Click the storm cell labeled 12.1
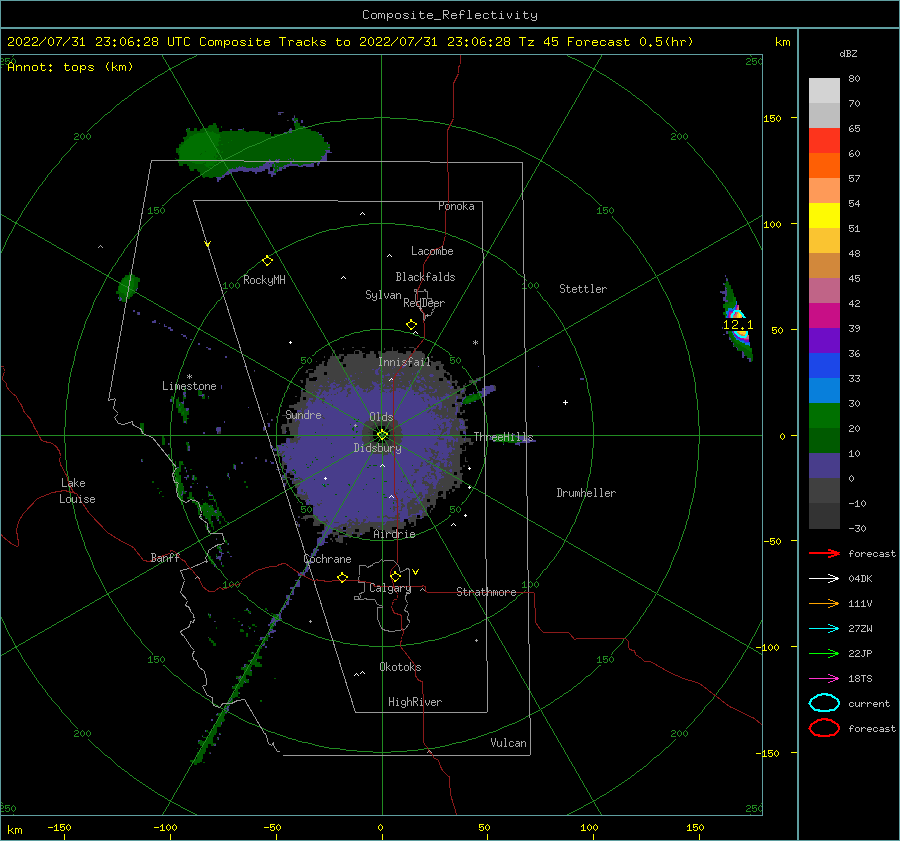The image size is (900, 841). pos(738,324)
